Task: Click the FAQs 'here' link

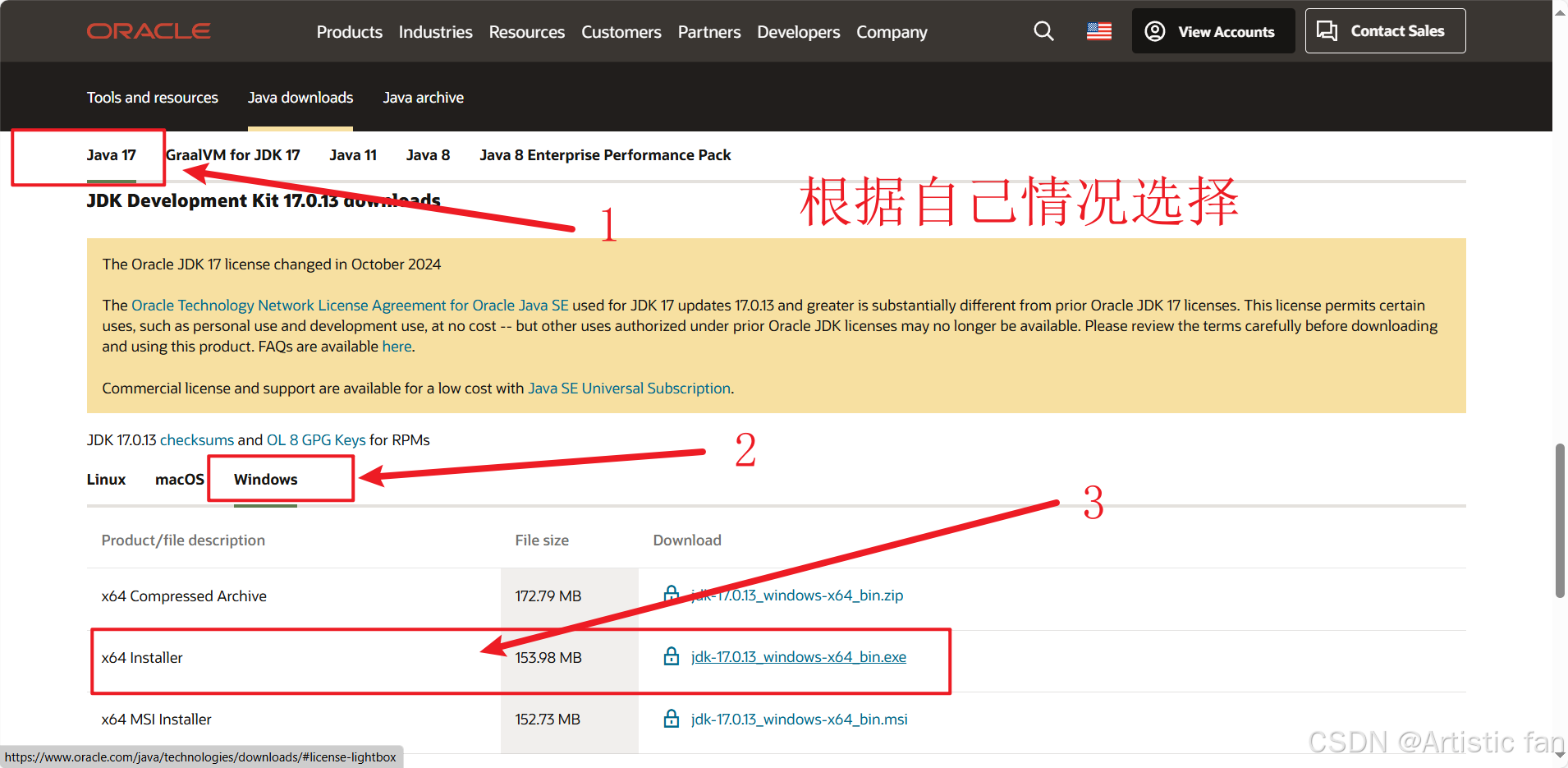Action: click(x=397, y=347)
